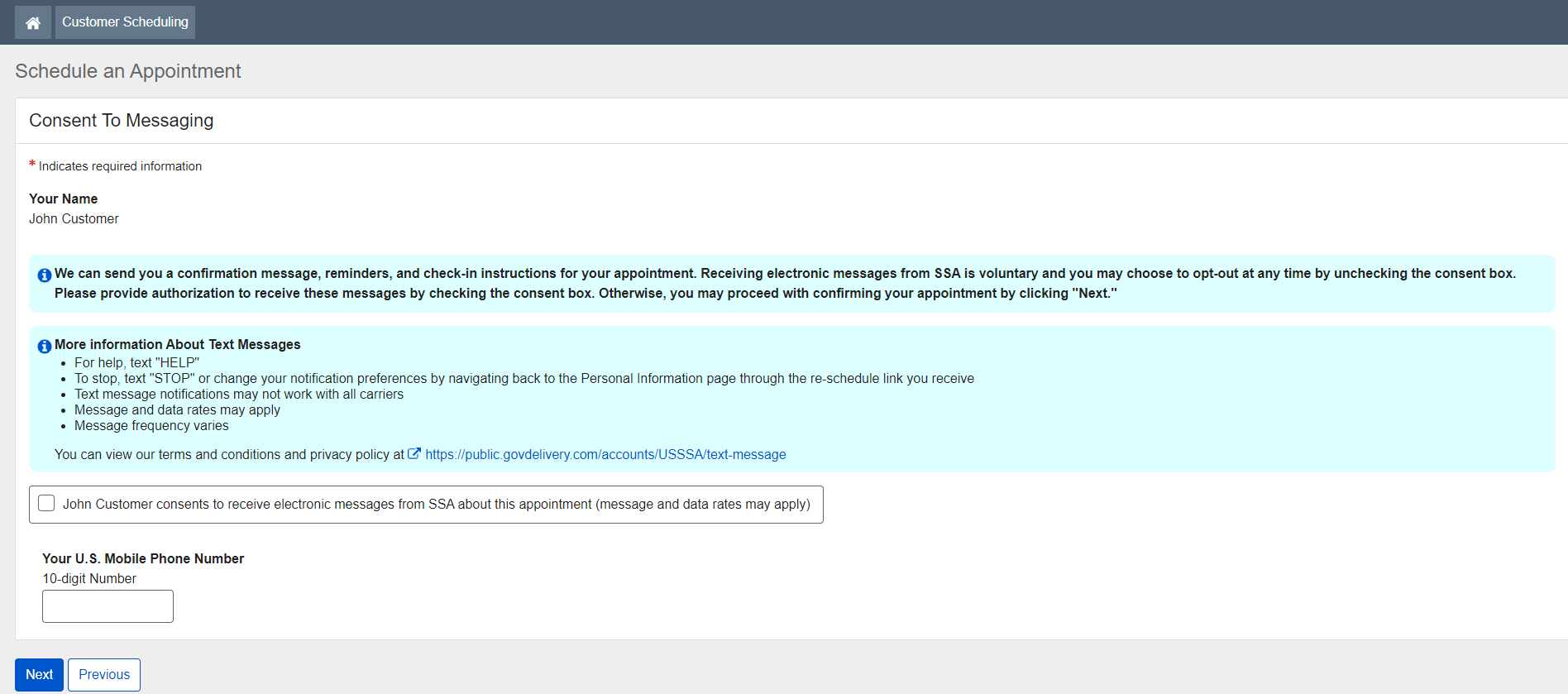The height and width of the screenshot is (694, 1568).
Task: Click the More information About Text Messages heading
Action: pos(178,345)
